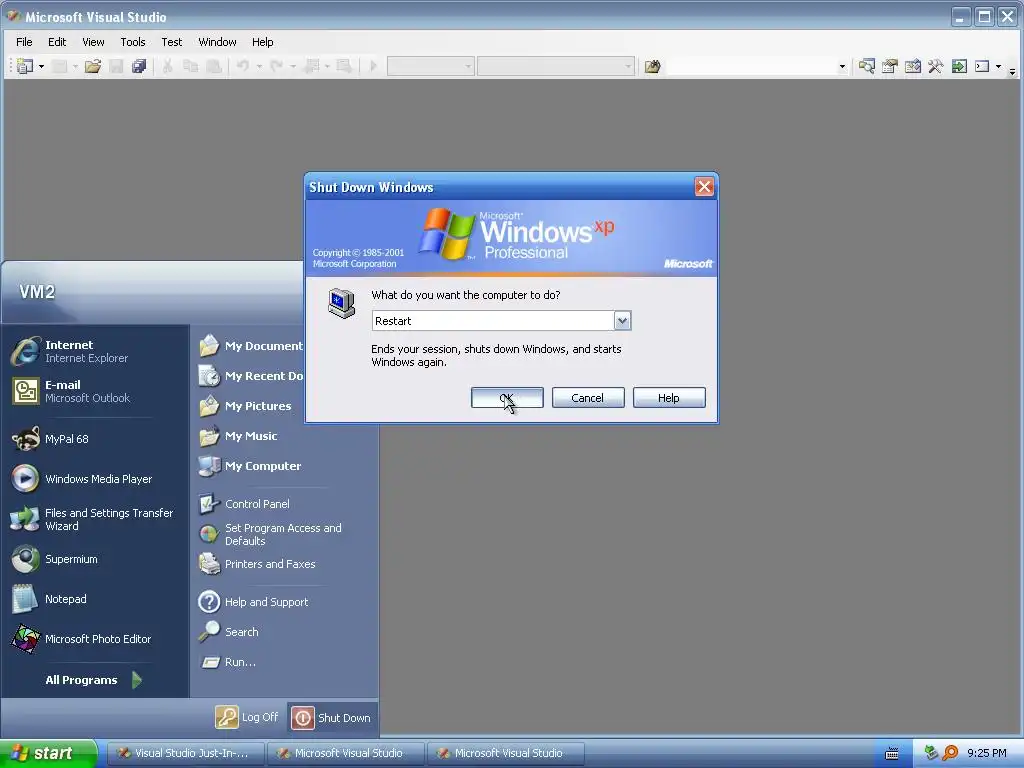Viewport: 1024px width, 768px height.
Task: Confirm restart with the OK button
Action: pos(507,398)
